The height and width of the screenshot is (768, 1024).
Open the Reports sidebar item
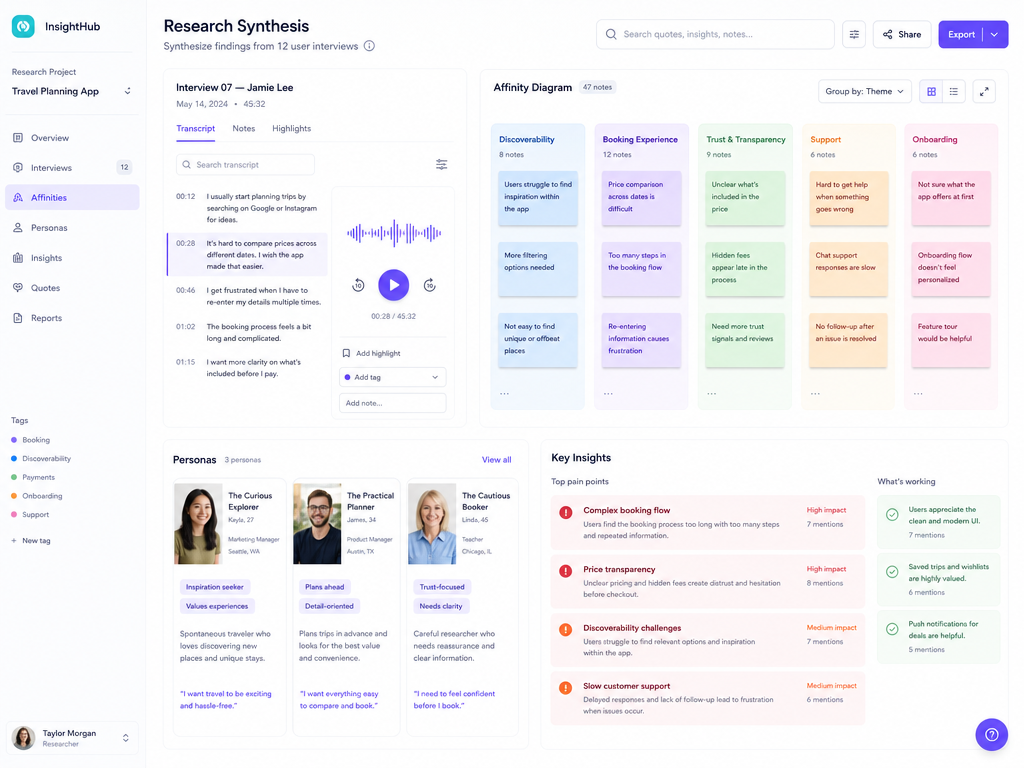point(72,318)
